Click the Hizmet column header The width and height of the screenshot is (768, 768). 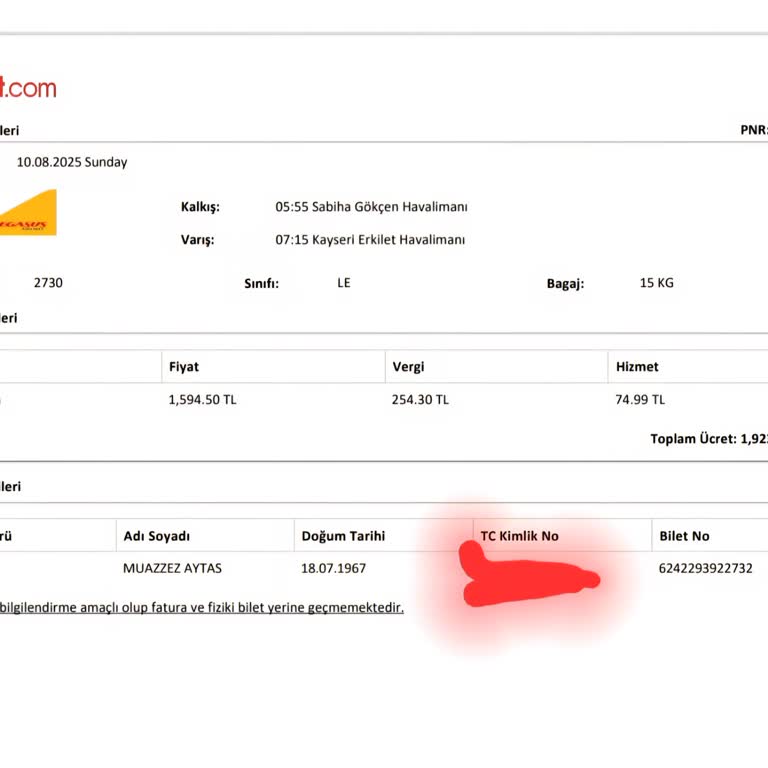tap(637, 367)
